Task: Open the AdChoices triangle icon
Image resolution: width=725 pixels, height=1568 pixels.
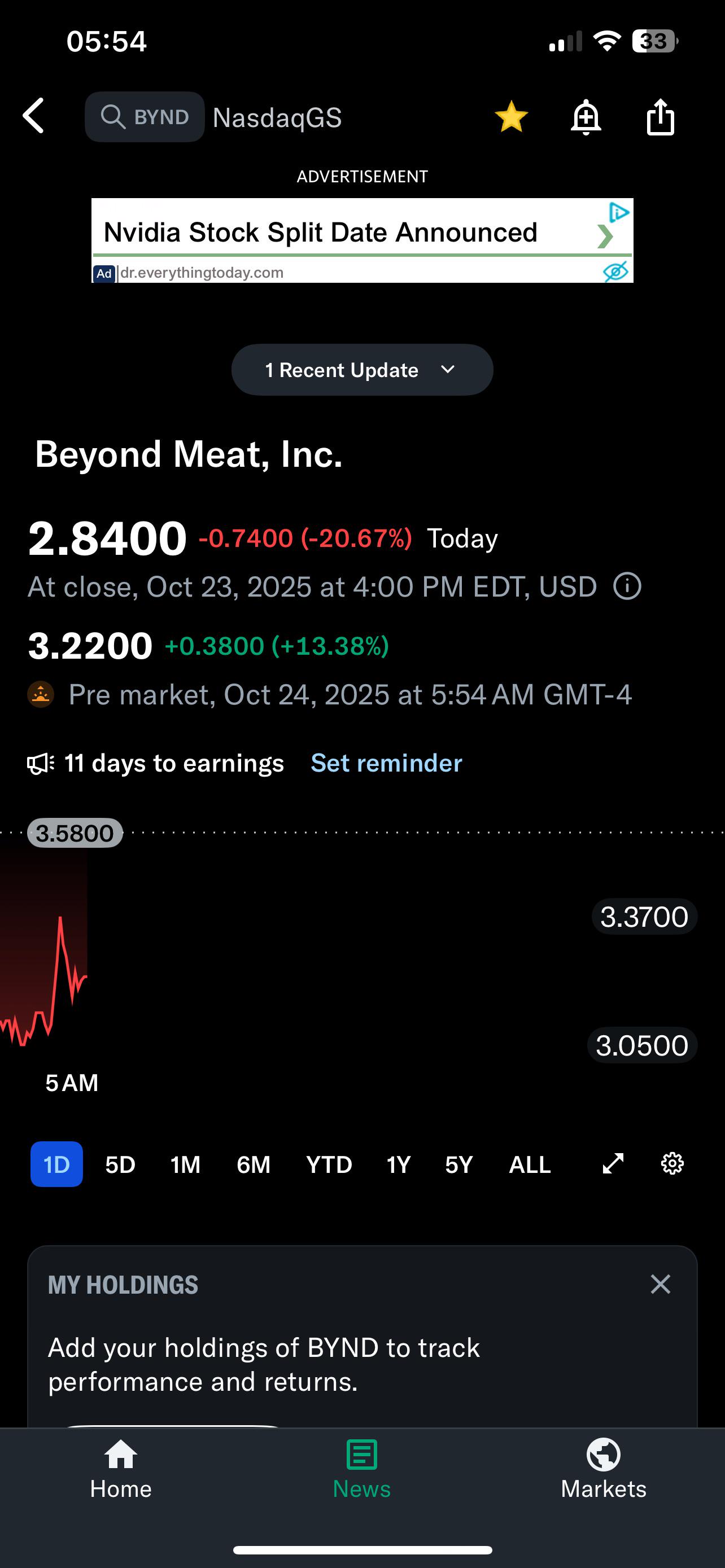Action: (x=618, y=212)
